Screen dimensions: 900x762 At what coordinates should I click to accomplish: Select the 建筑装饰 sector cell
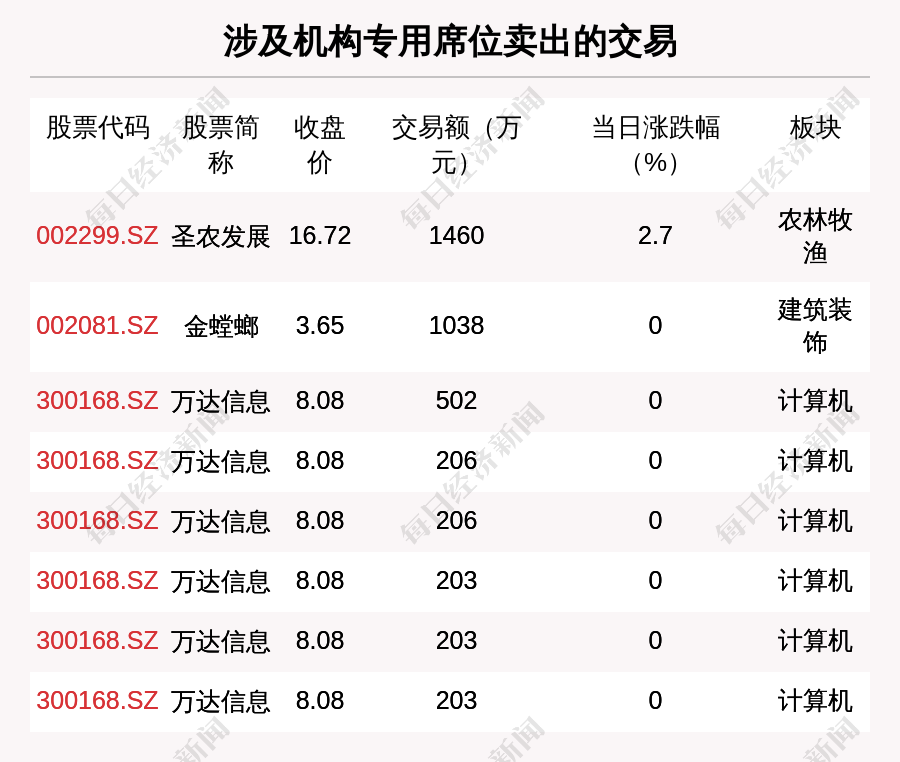coord(815,326)
